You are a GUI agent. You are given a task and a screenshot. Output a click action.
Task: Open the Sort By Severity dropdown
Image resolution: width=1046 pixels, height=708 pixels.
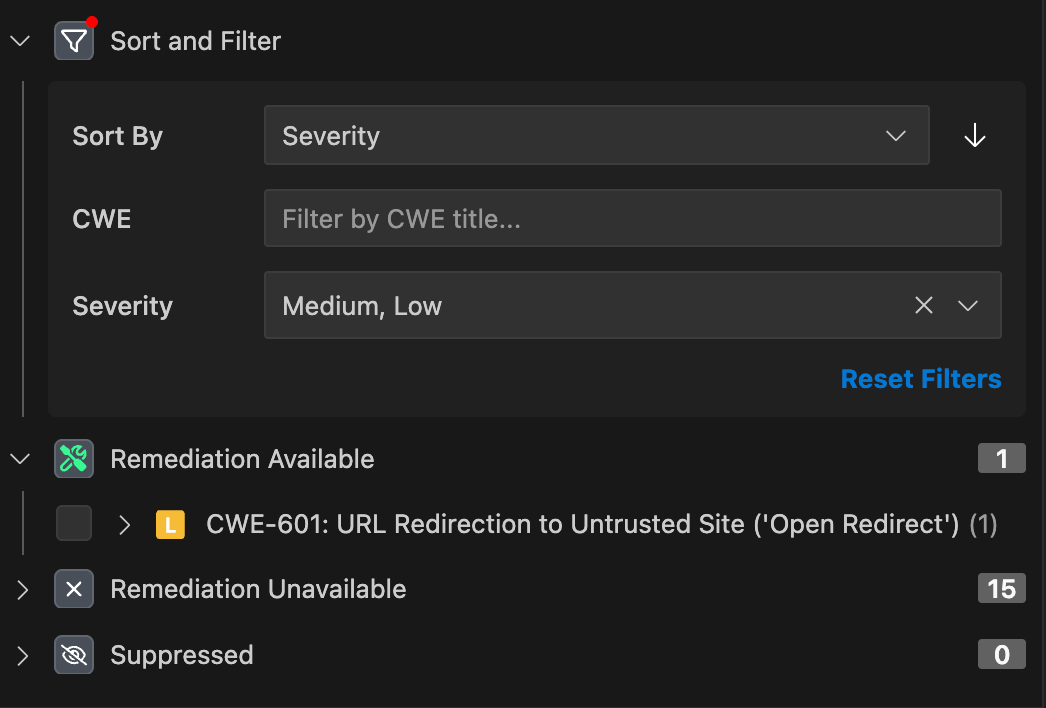596,136
